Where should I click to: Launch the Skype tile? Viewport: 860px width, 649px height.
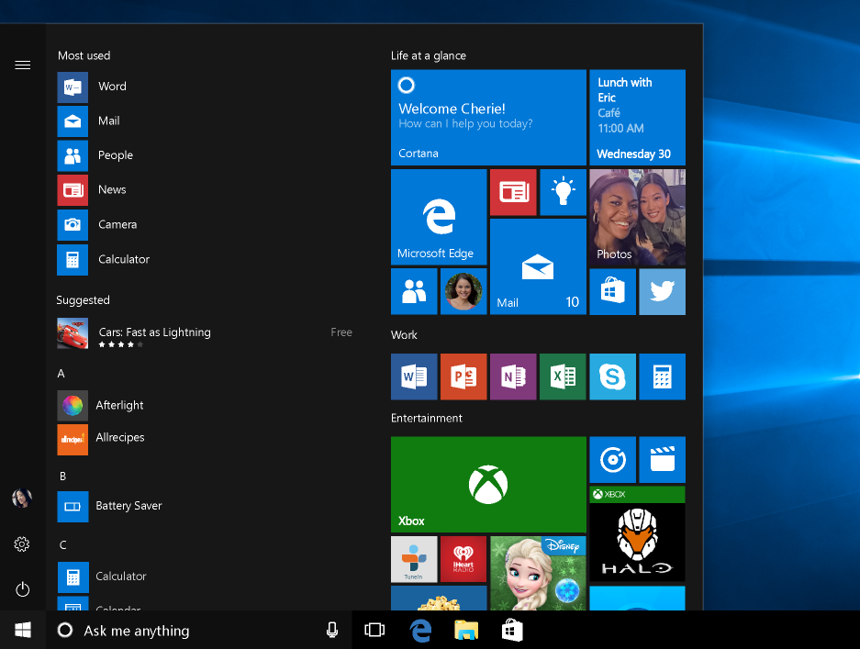point(613,377)
